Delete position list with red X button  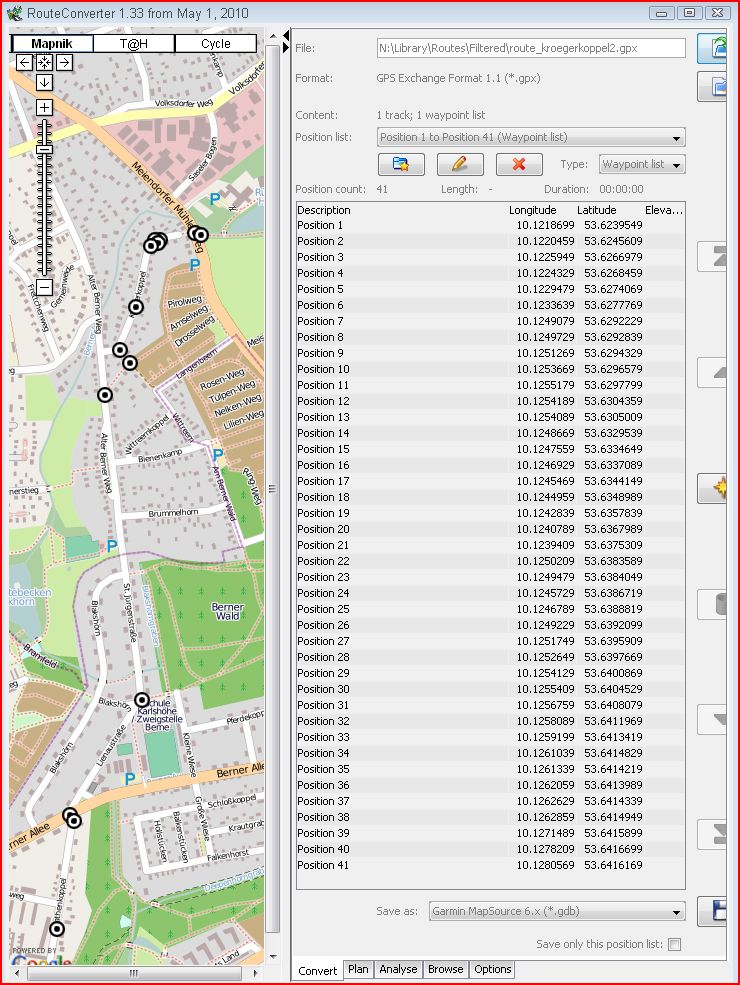pos(519,165)
